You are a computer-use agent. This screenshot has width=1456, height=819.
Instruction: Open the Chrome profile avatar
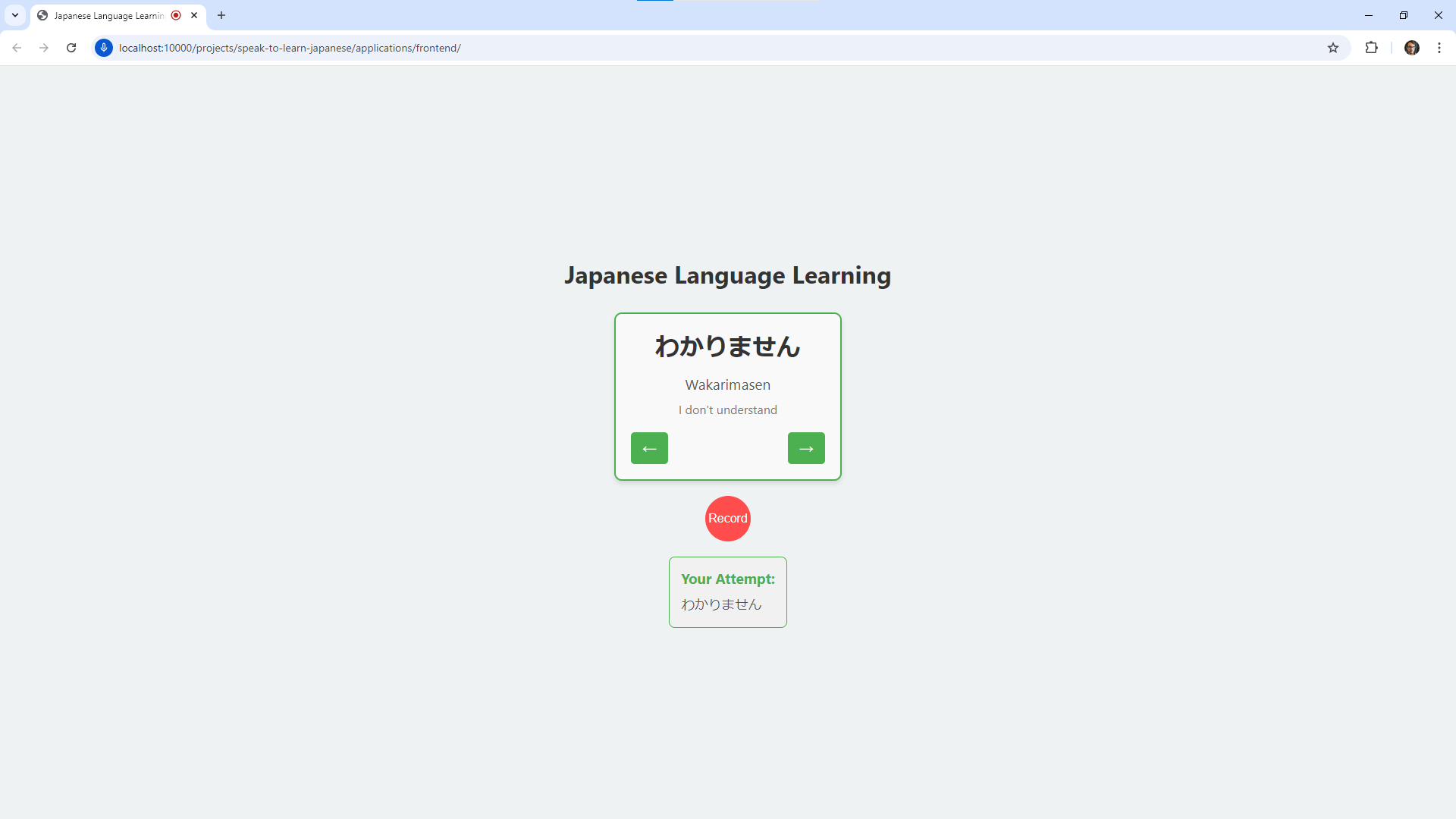tap(1411, 48)
